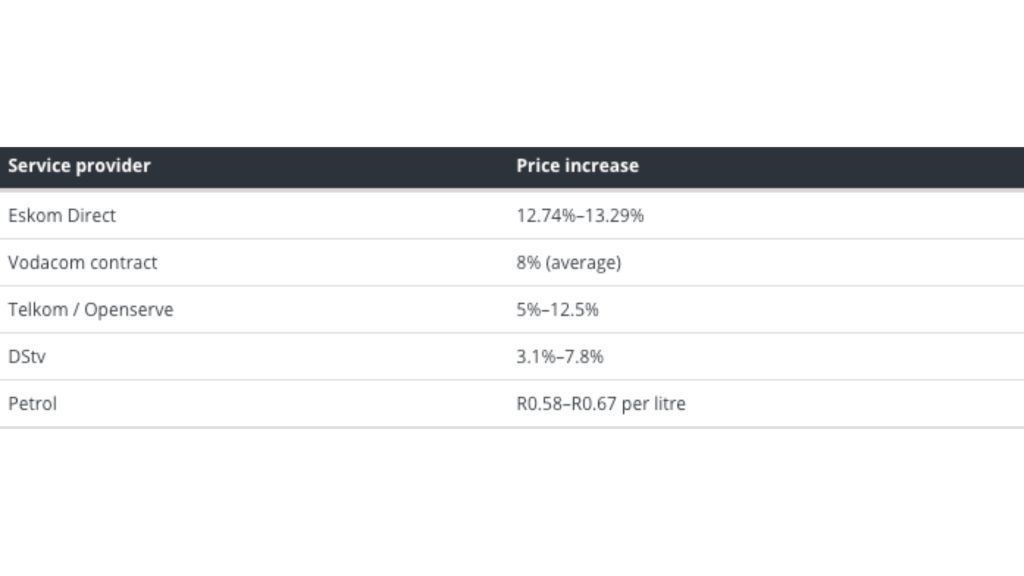
Task: Select the Petrol provider cell
Action: point(32,403)
